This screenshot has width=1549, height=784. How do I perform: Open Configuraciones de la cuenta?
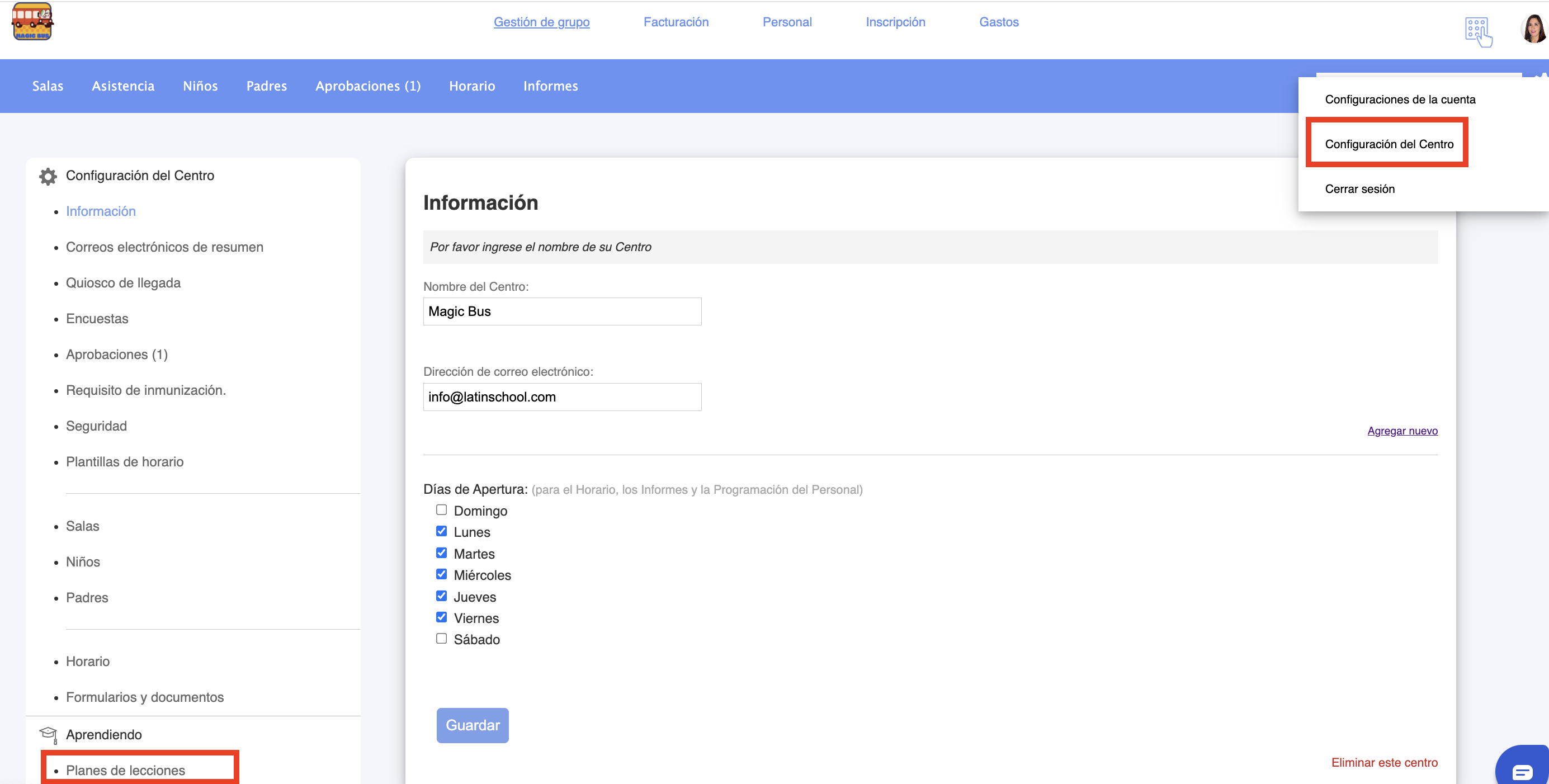[1399, 99]
